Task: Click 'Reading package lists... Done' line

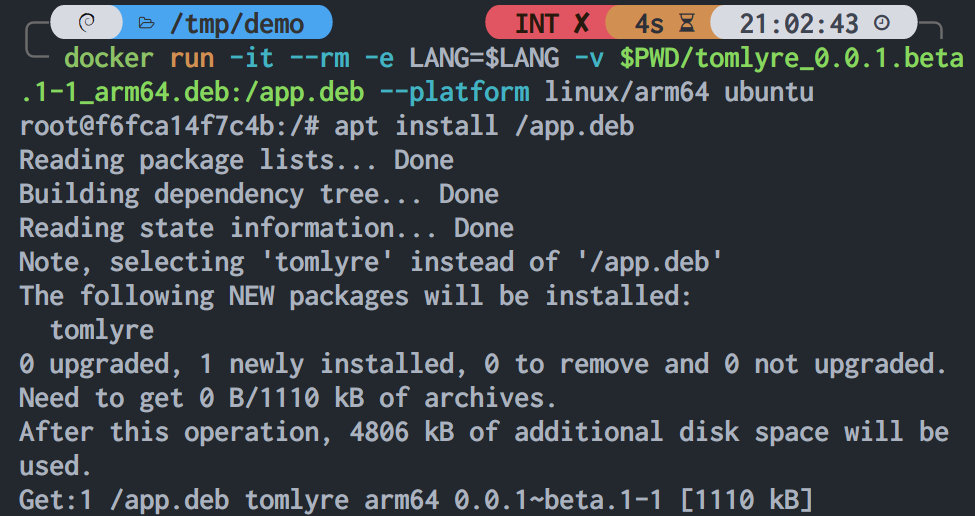Action: [x=236, y=160]
